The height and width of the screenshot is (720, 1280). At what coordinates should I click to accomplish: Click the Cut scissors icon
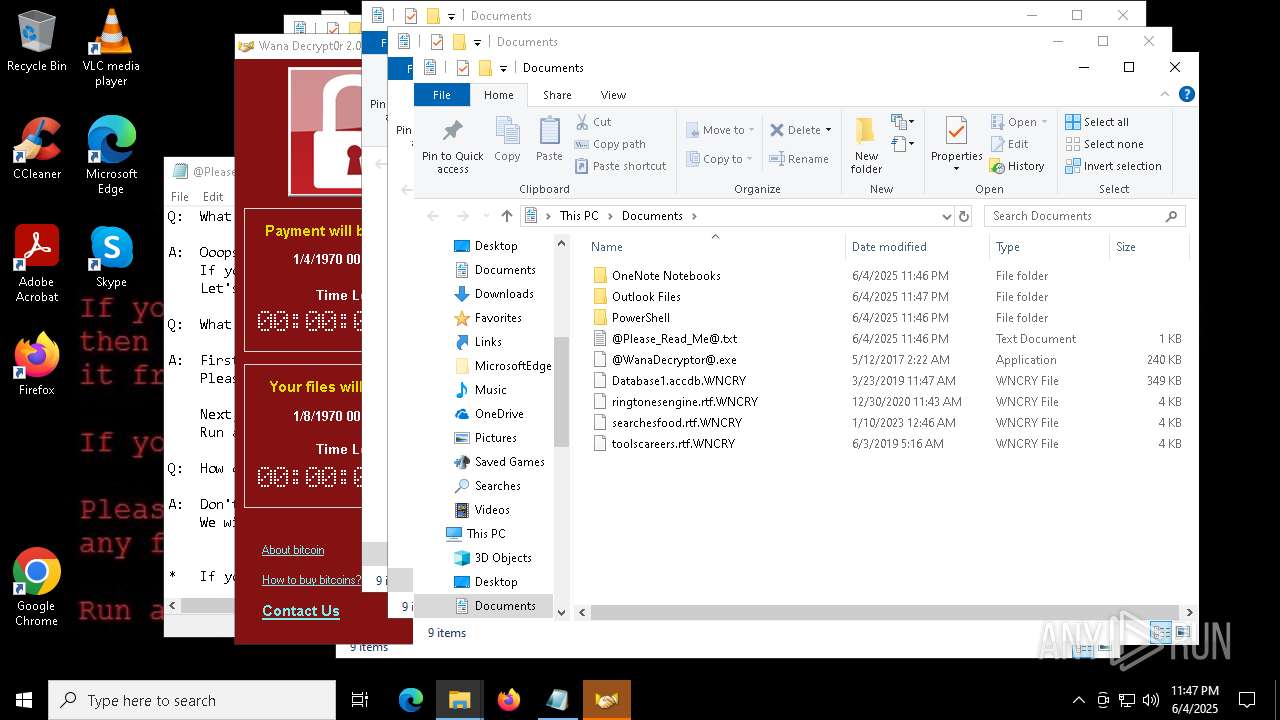(582, 122)
